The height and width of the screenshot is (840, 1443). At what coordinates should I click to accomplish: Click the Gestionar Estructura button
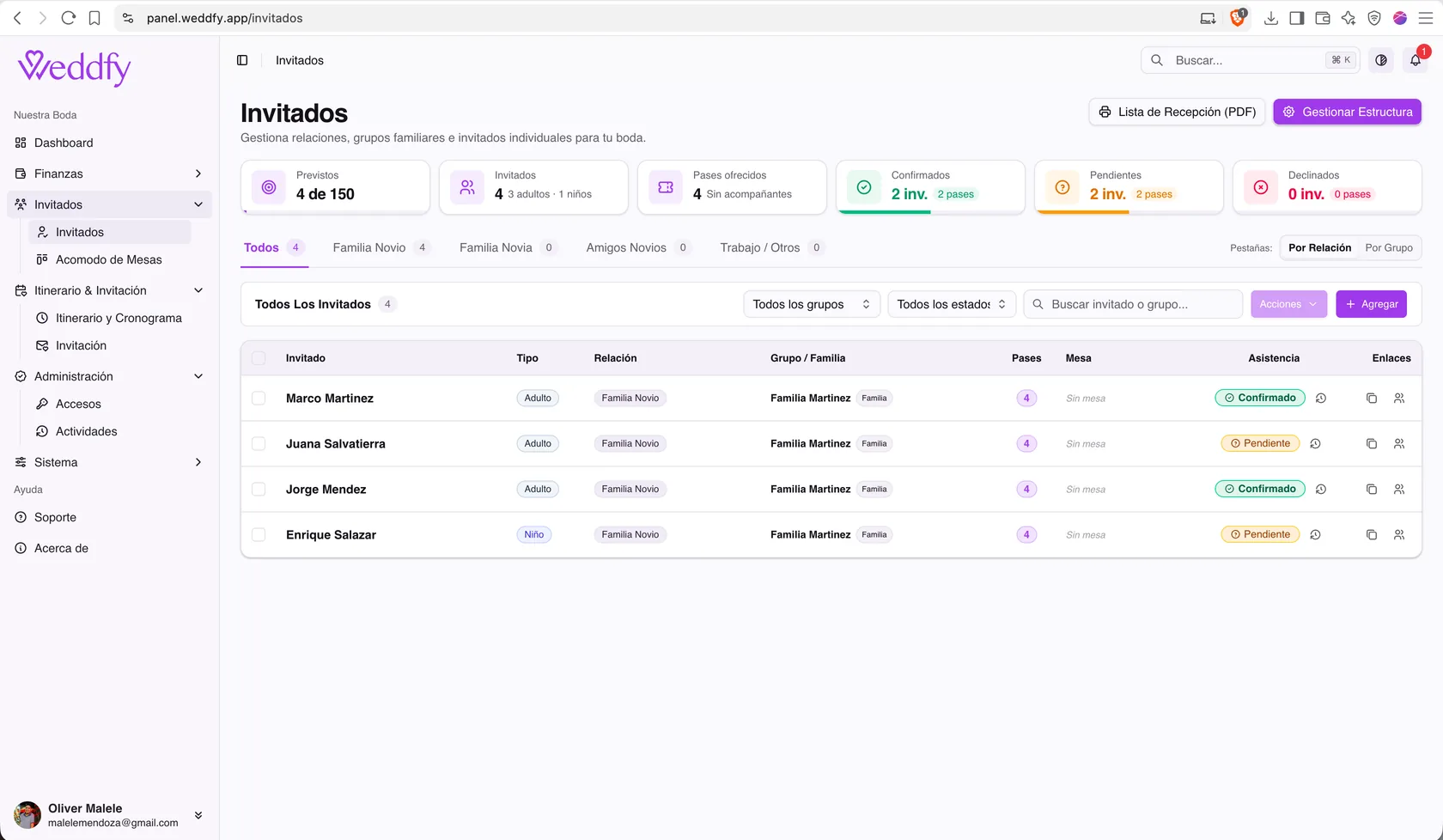tap(1348, 112)
